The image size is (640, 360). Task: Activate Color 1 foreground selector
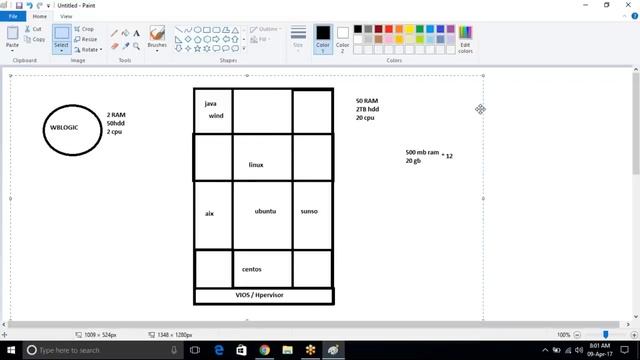pyautogui.click(x=323, y=39)
